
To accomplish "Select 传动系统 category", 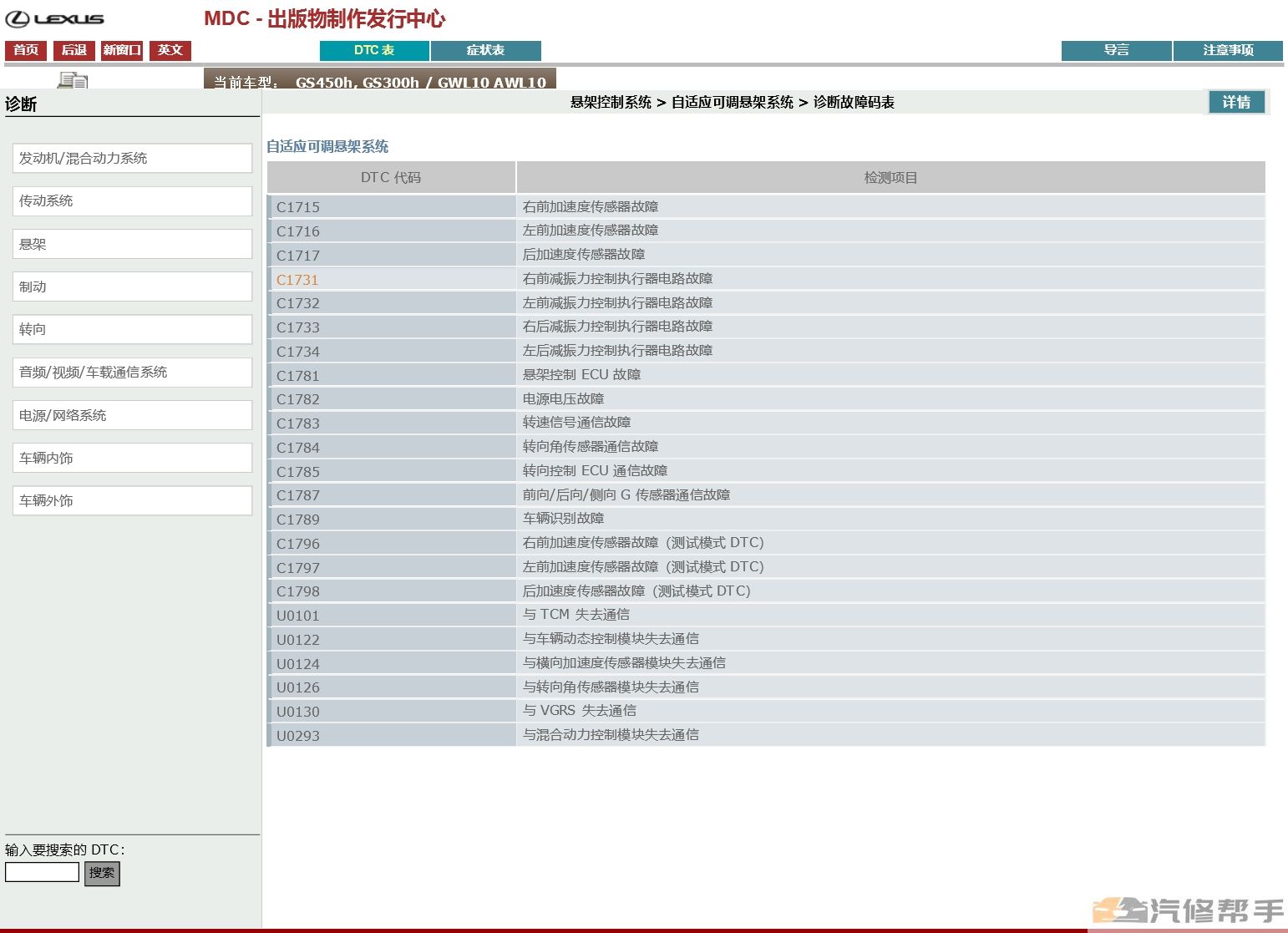I will point(132,200).
